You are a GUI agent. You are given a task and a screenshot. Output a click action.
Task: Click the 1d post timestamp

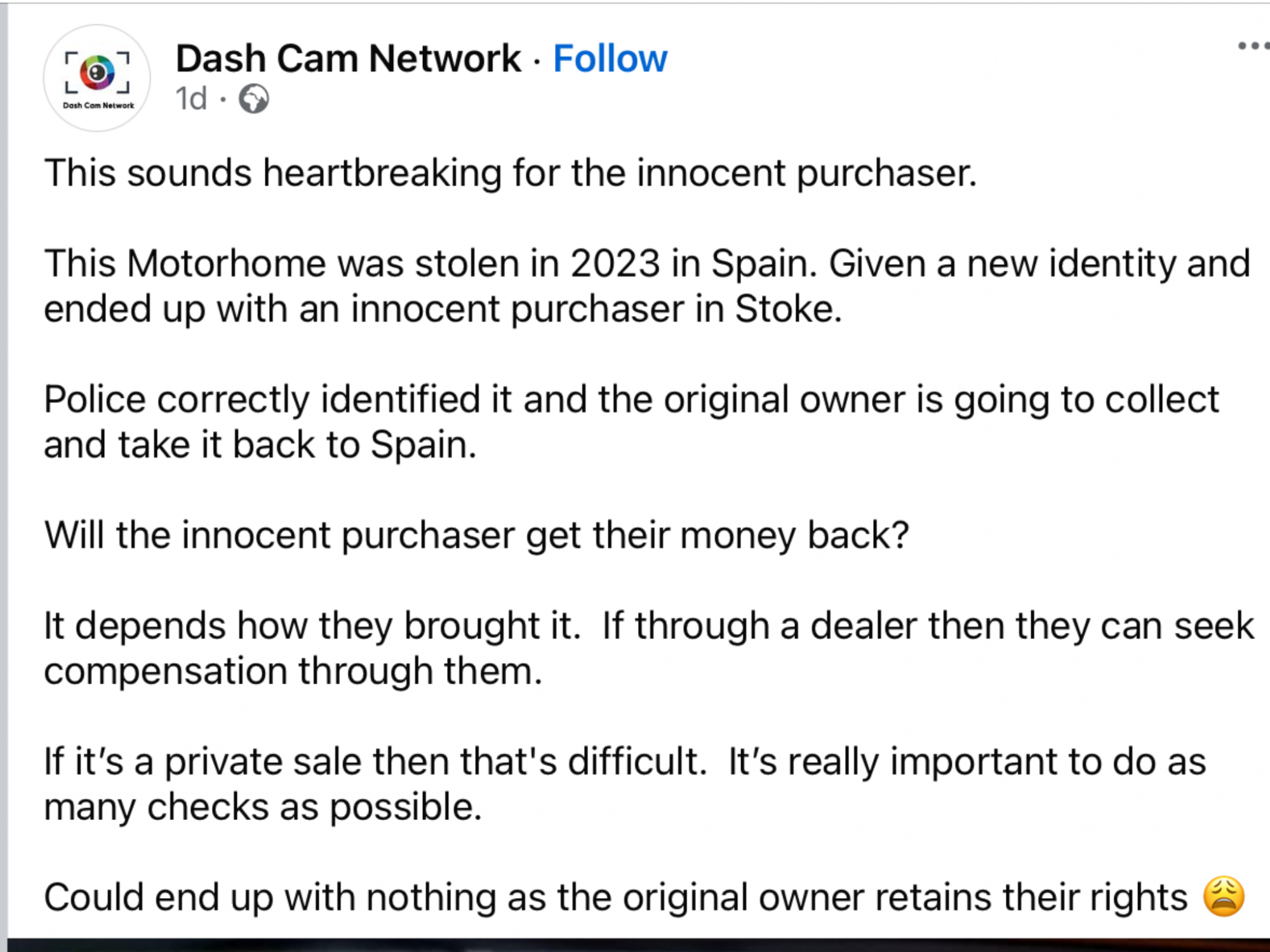pyautogui.click(x=191, y=99)
